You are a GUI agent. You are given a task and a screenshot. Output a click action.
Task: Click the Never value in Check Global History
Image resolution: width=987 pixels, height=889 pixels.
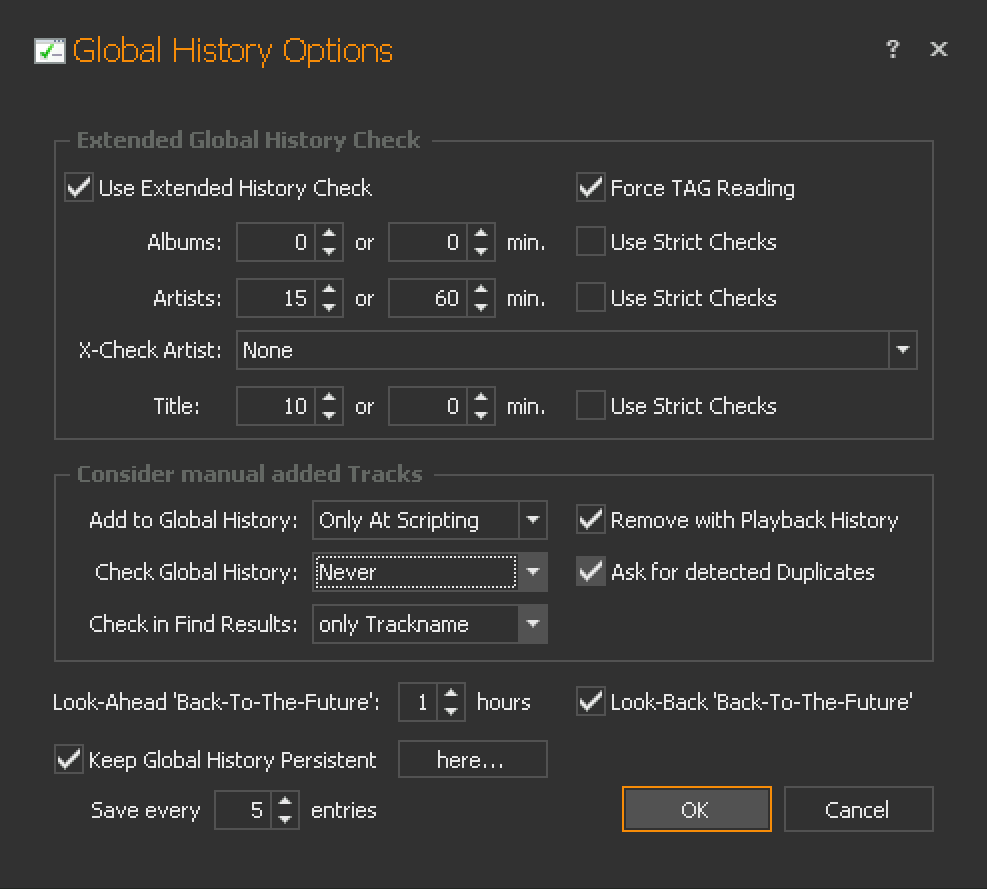[347, 572]
